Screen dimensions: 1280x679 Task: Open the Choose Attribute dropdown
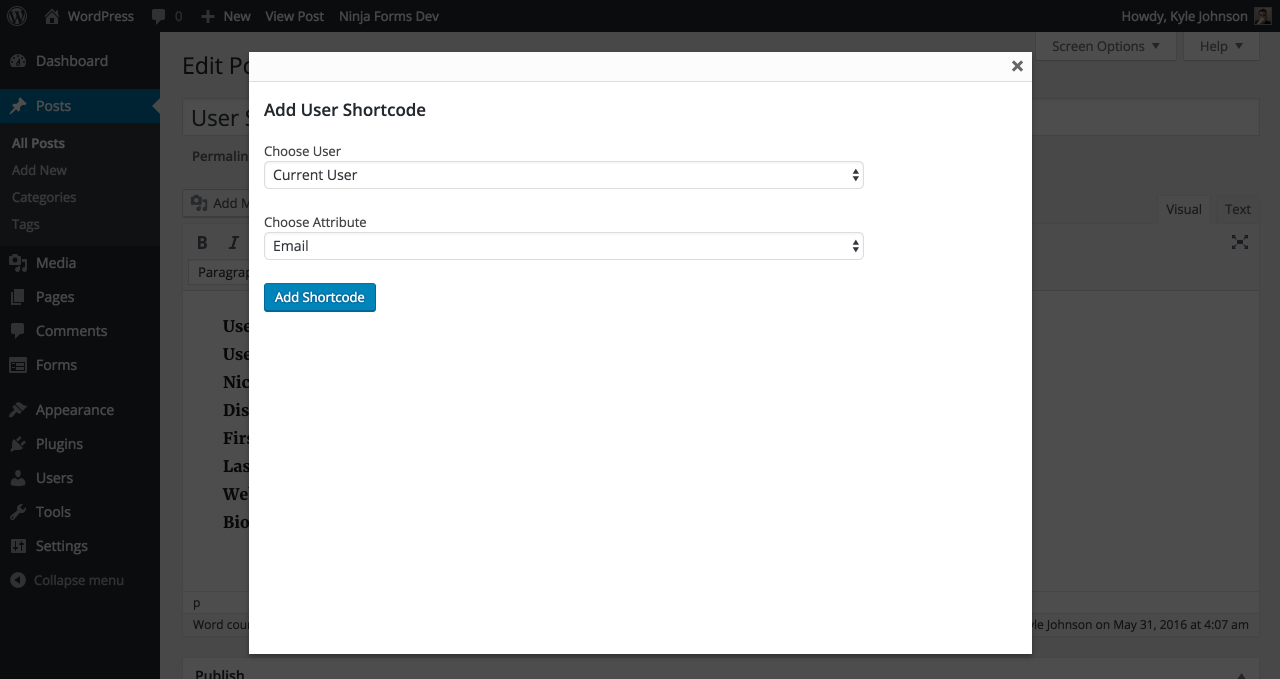[x=563, y=246]
